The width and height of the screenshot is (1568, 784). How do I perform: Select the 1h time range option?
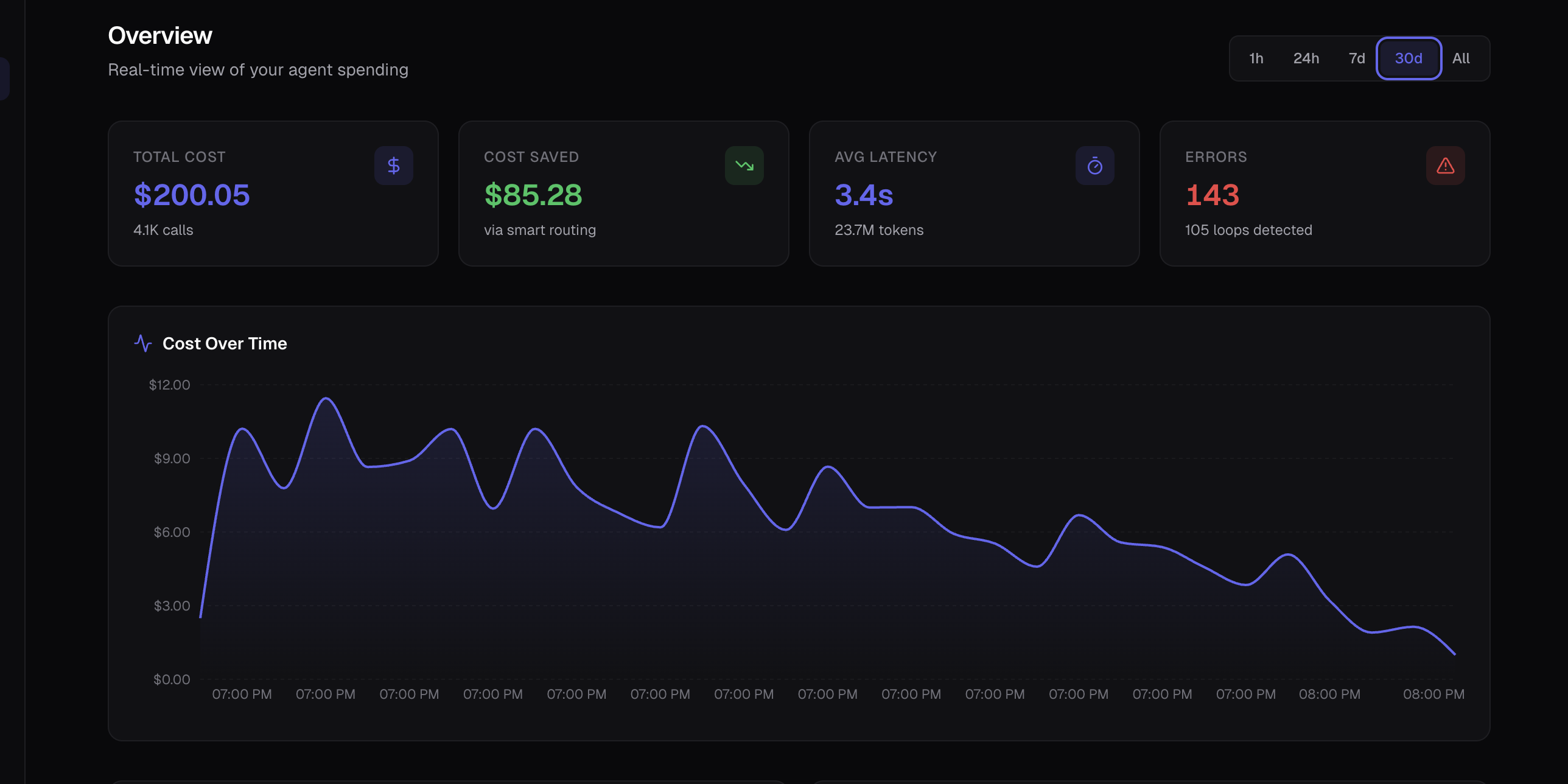(1256, 58)
